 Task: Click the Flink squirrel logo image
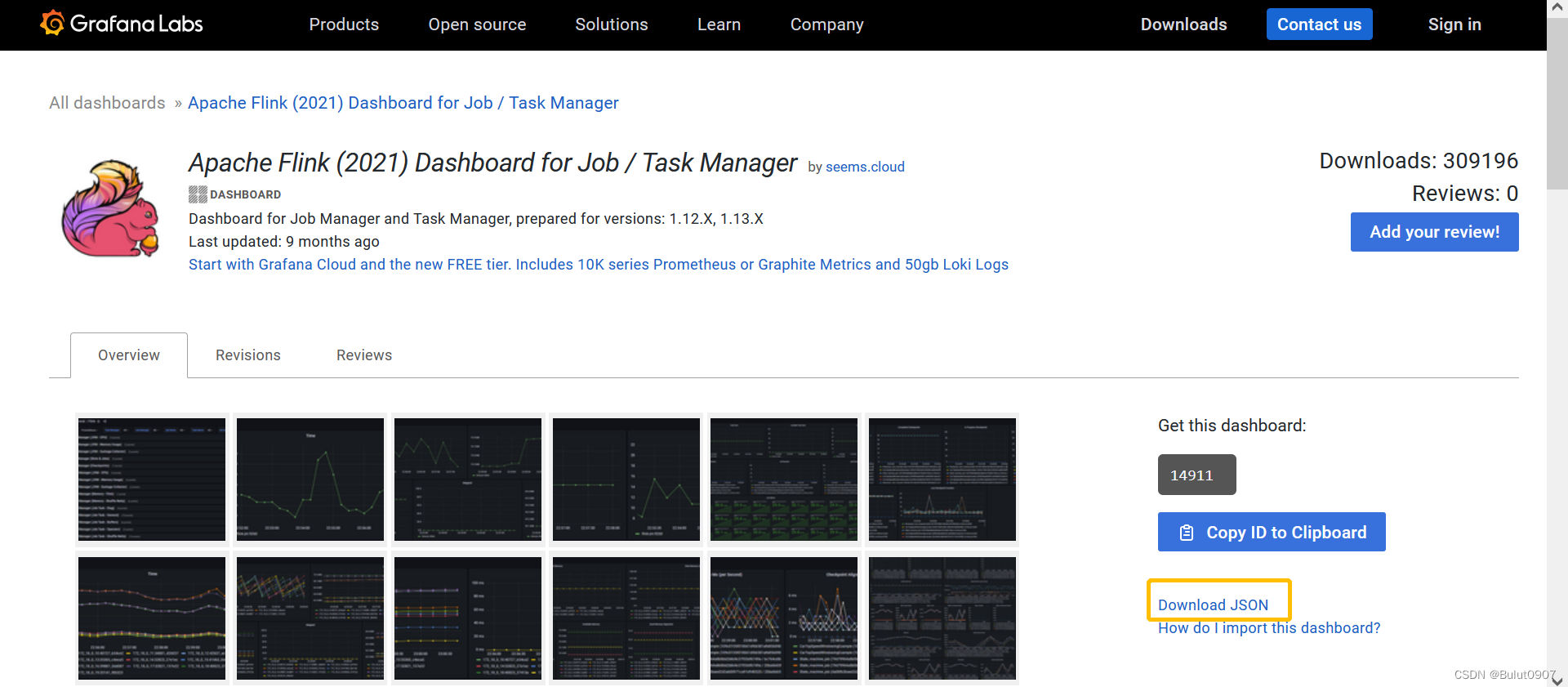tap(111, 208)
